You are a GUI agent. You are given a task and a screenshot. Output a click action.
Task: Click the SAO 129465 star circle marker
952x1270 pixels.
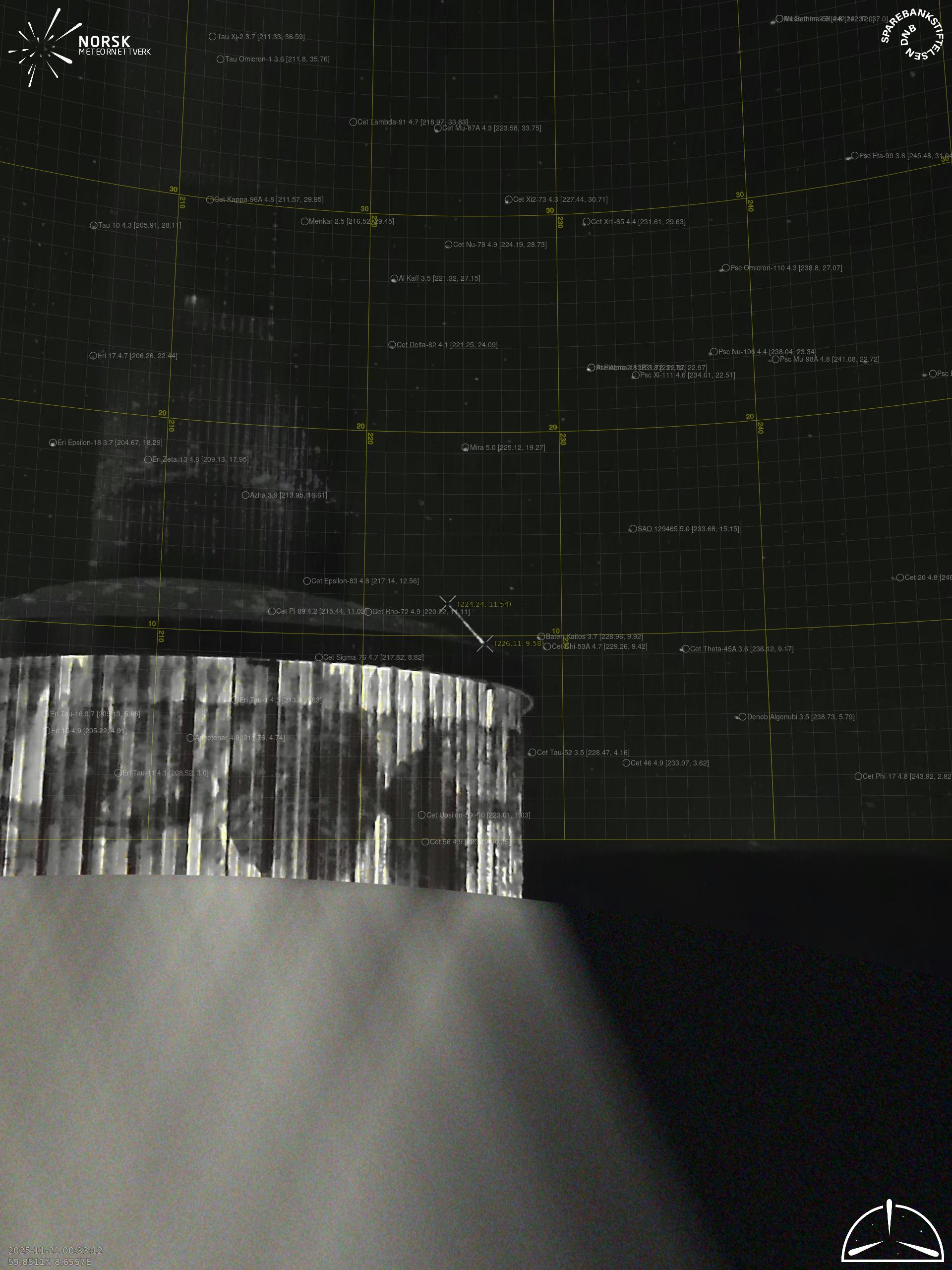tap(633, 529)
